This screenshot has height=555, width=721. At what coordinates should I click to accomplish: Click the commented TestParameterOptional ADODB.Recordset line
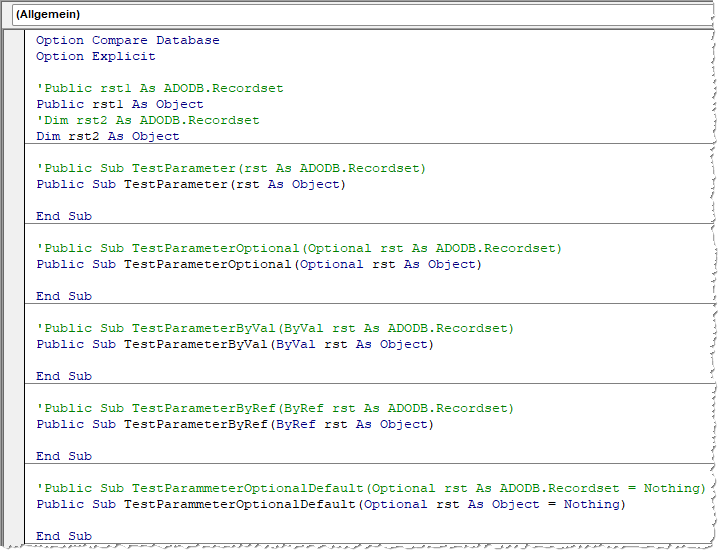298,248
